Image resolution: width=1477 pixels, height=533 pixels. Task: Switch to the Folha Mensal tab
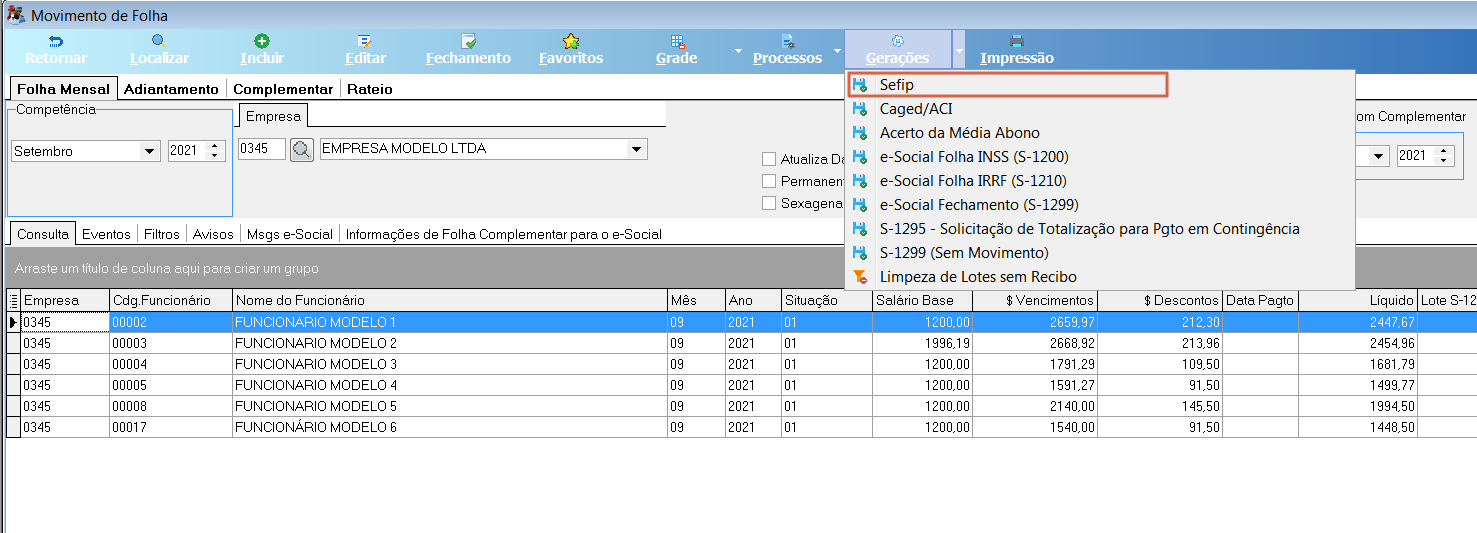(64, 89)
